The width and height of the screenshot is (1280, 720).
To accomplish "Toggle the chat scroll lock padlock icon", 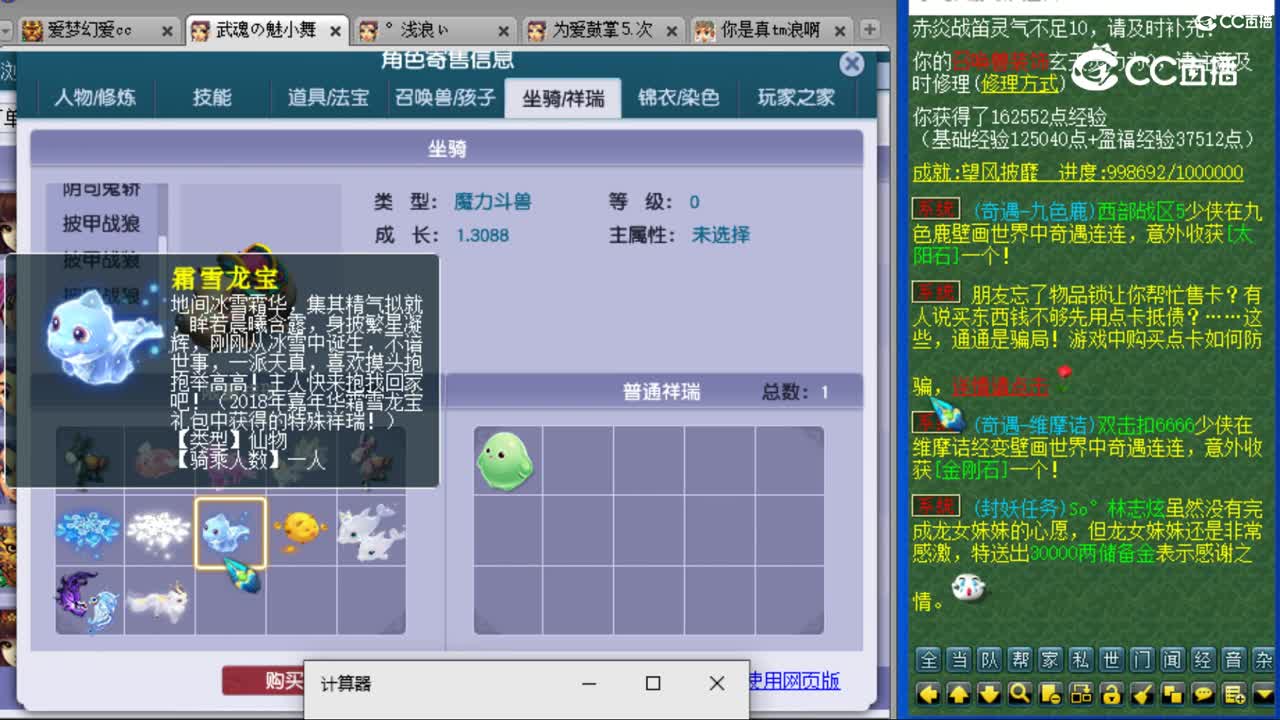I will coord(1111,693).
